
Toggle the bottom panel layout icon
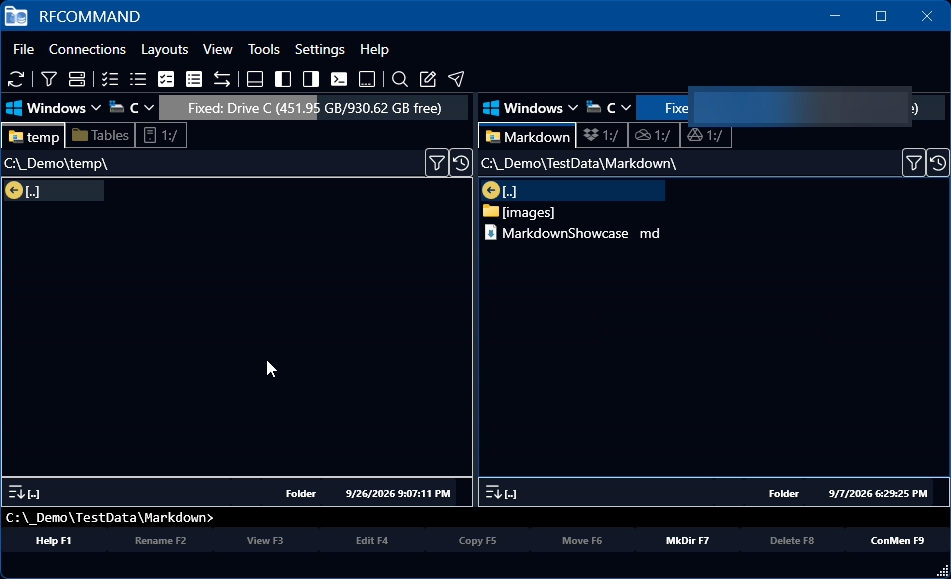[255, 79]
